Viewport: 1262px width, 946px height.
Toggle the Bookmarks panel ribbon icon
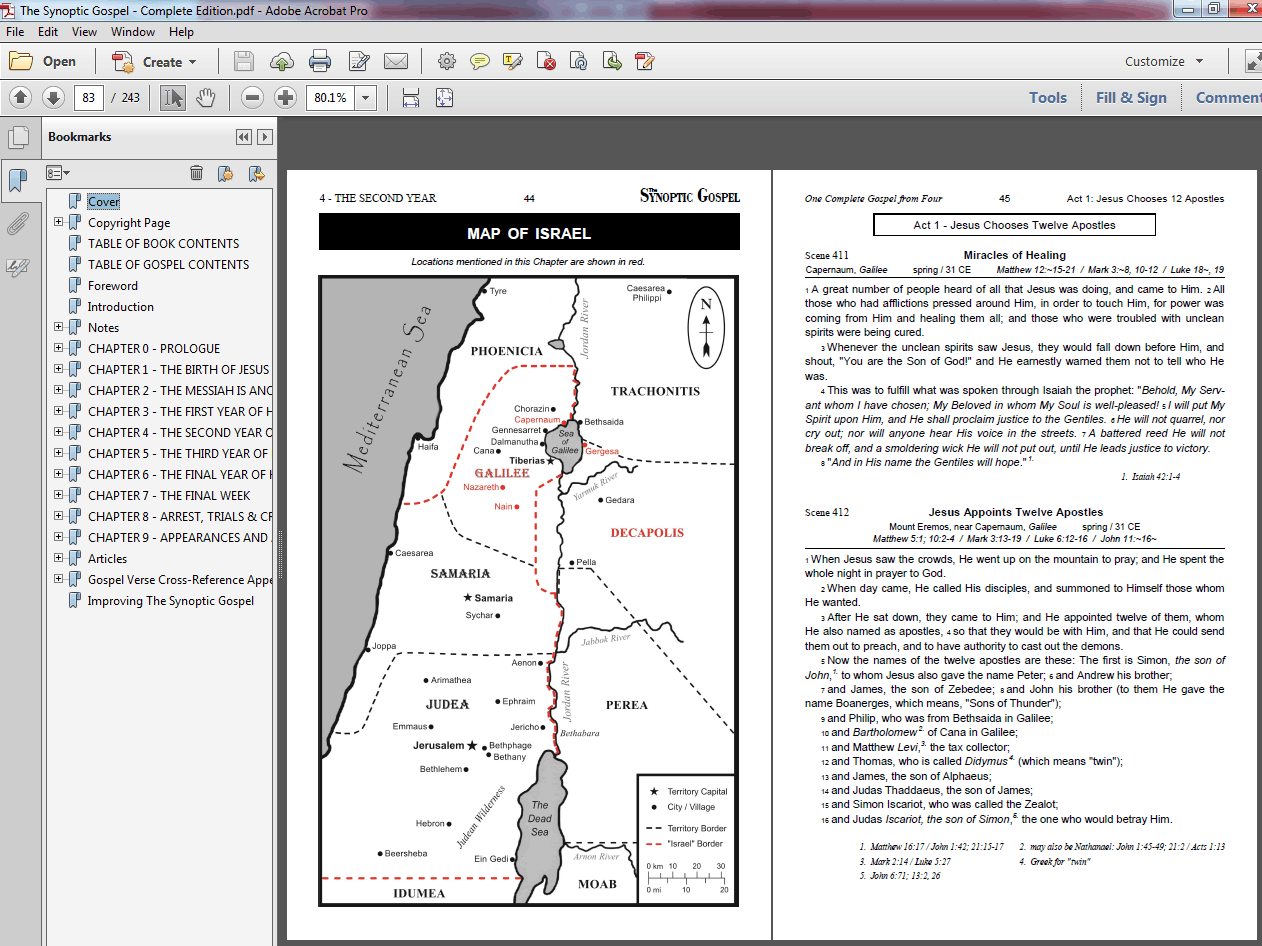pos(17,181)
